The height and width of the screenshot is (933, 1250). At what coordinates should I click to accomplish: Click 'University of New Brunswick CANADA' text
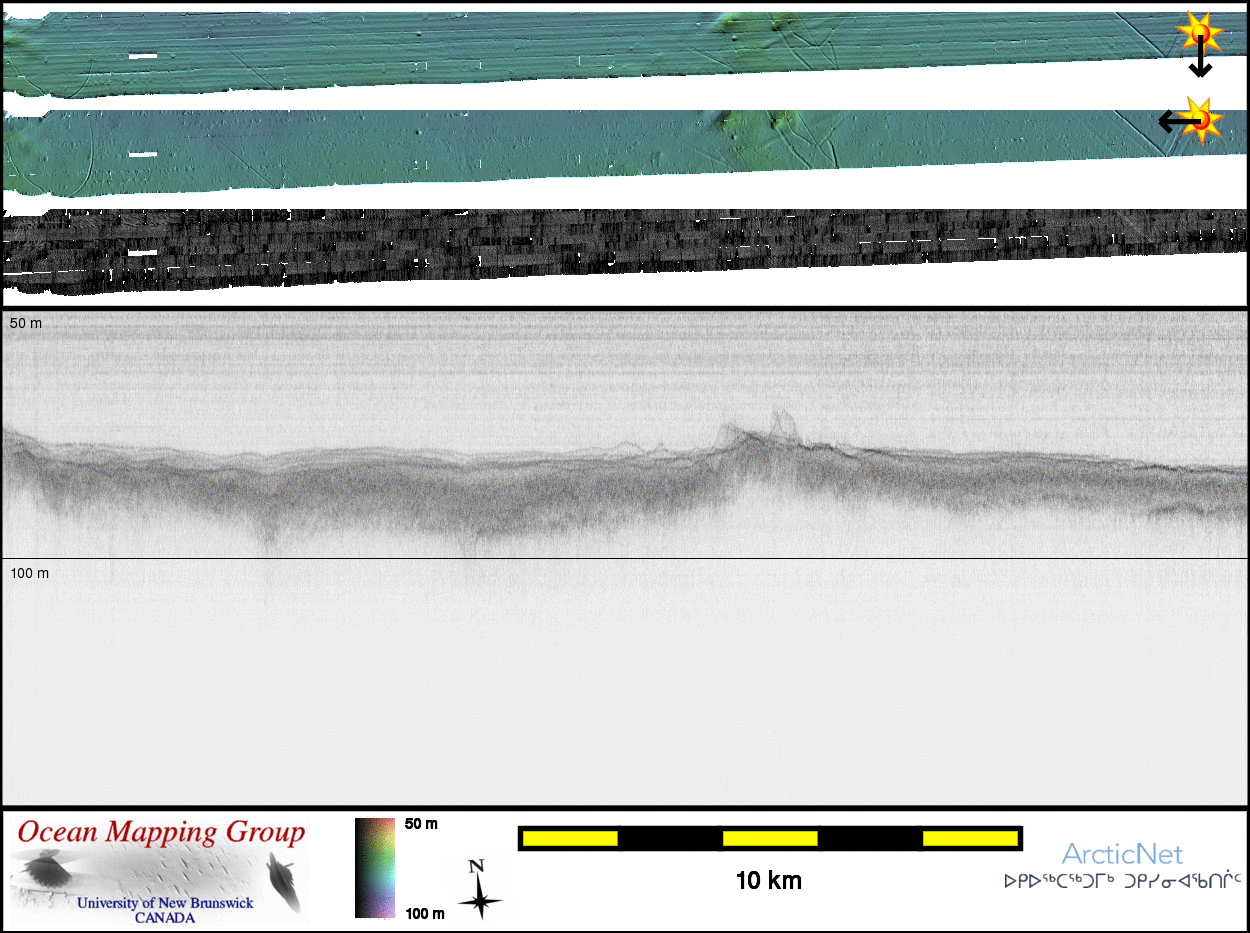pyautogui.click(x=165, y=910)
